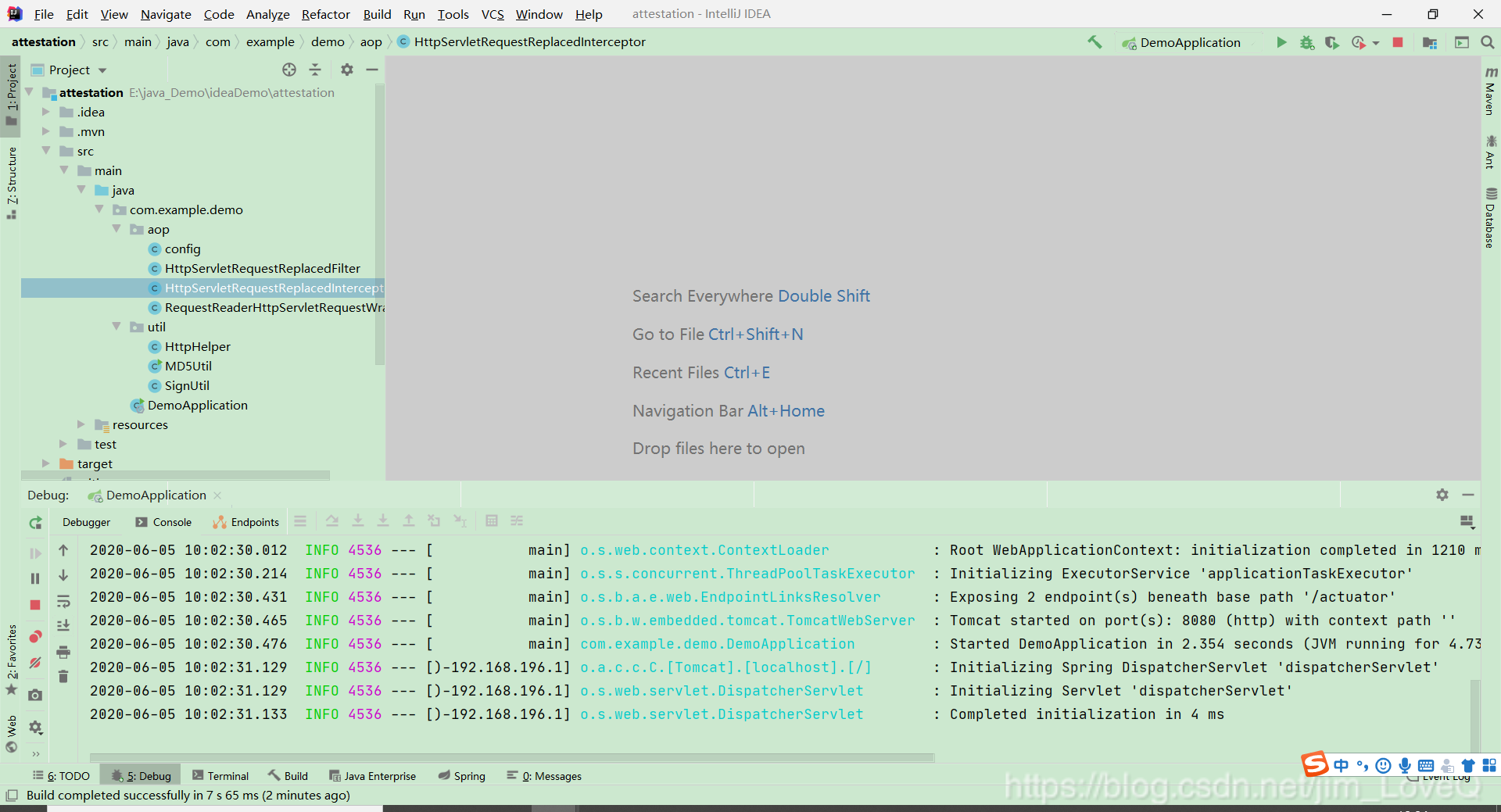Click the console horizontal scrollbar
The image size is (1501, 812).
[512, 757]
